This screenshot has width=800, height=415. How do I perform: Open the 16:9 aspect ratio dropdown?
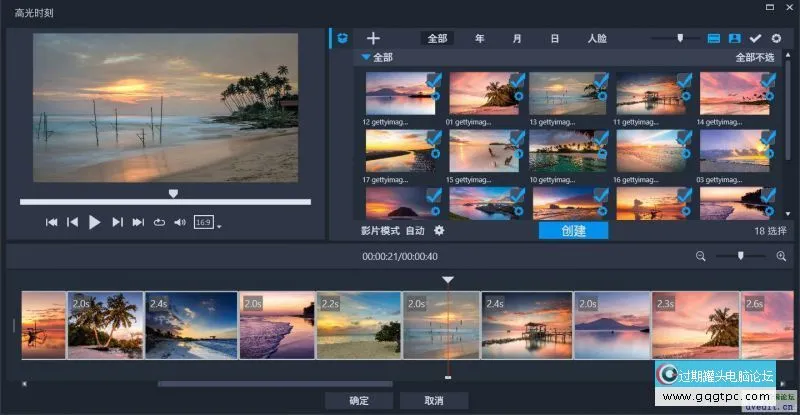[x=219, y=226]
